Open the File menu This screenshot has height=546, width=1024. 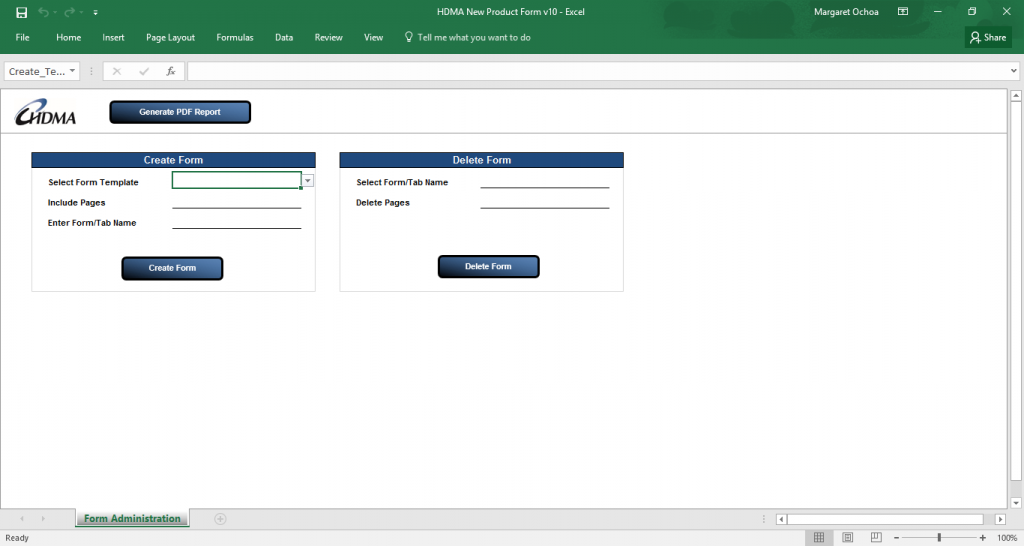pos(23,37)
